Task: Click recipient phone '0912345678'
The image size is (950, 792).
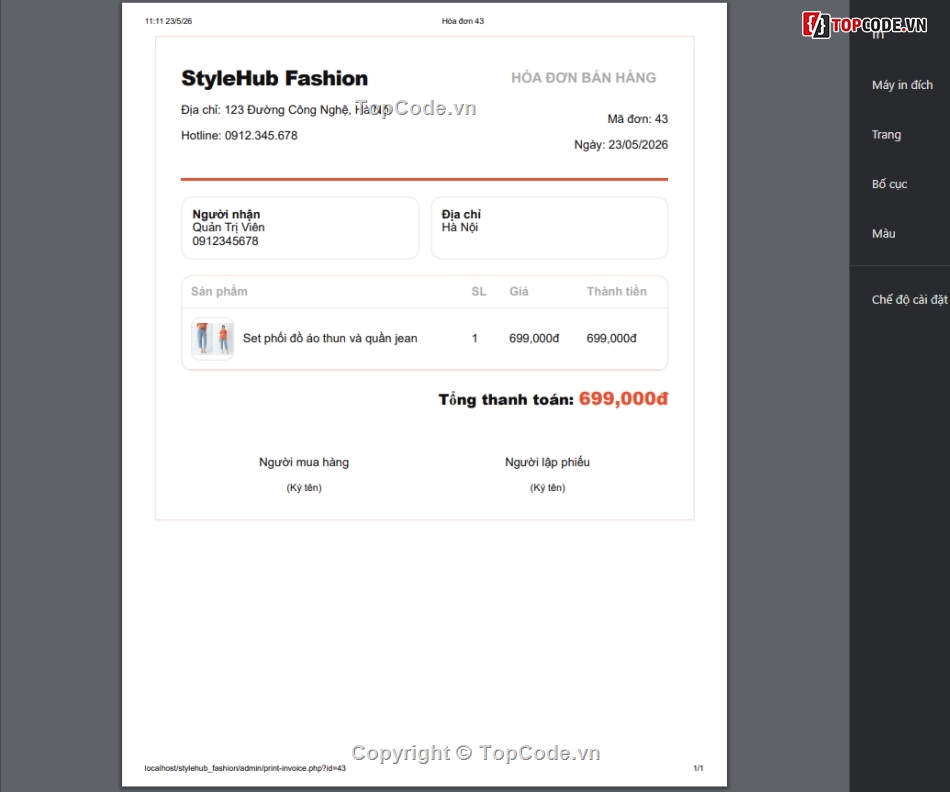Action: pos(225,241)
